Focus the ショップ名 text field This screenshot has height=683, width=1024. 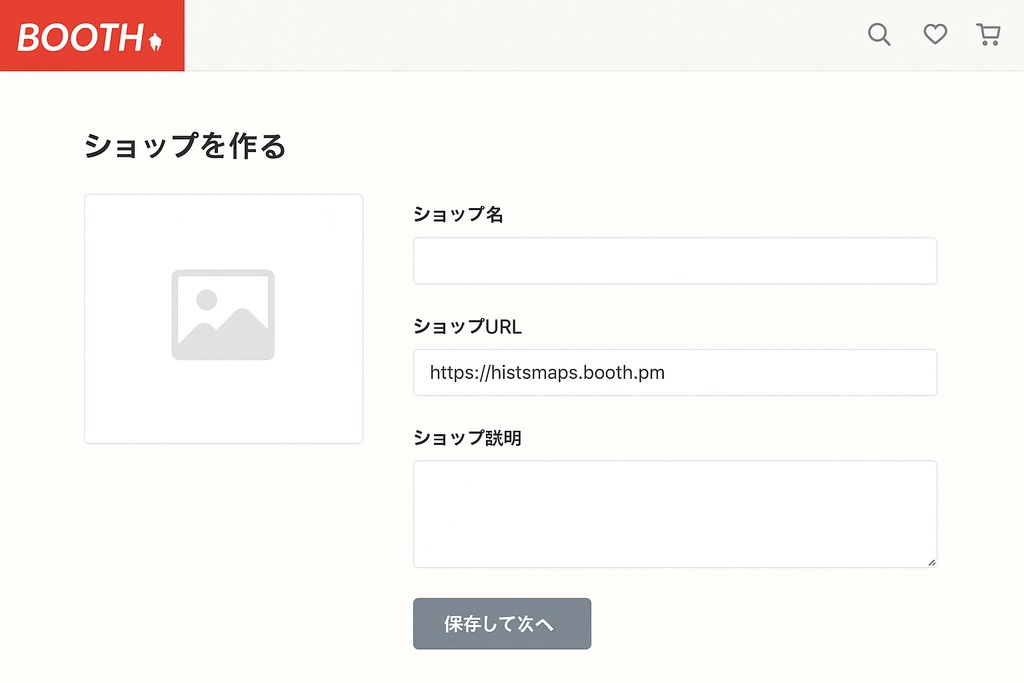point(675,261)
